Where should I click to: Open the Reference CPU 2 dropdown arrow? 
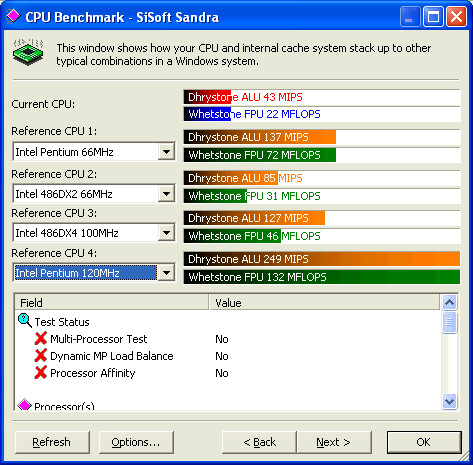point(166,193)
